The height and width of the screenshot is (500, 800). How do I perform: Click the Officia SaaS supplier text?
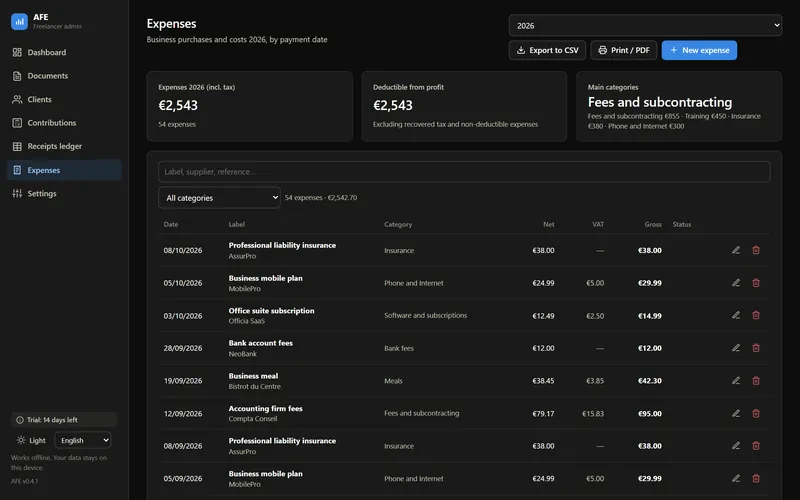[247, 321]
